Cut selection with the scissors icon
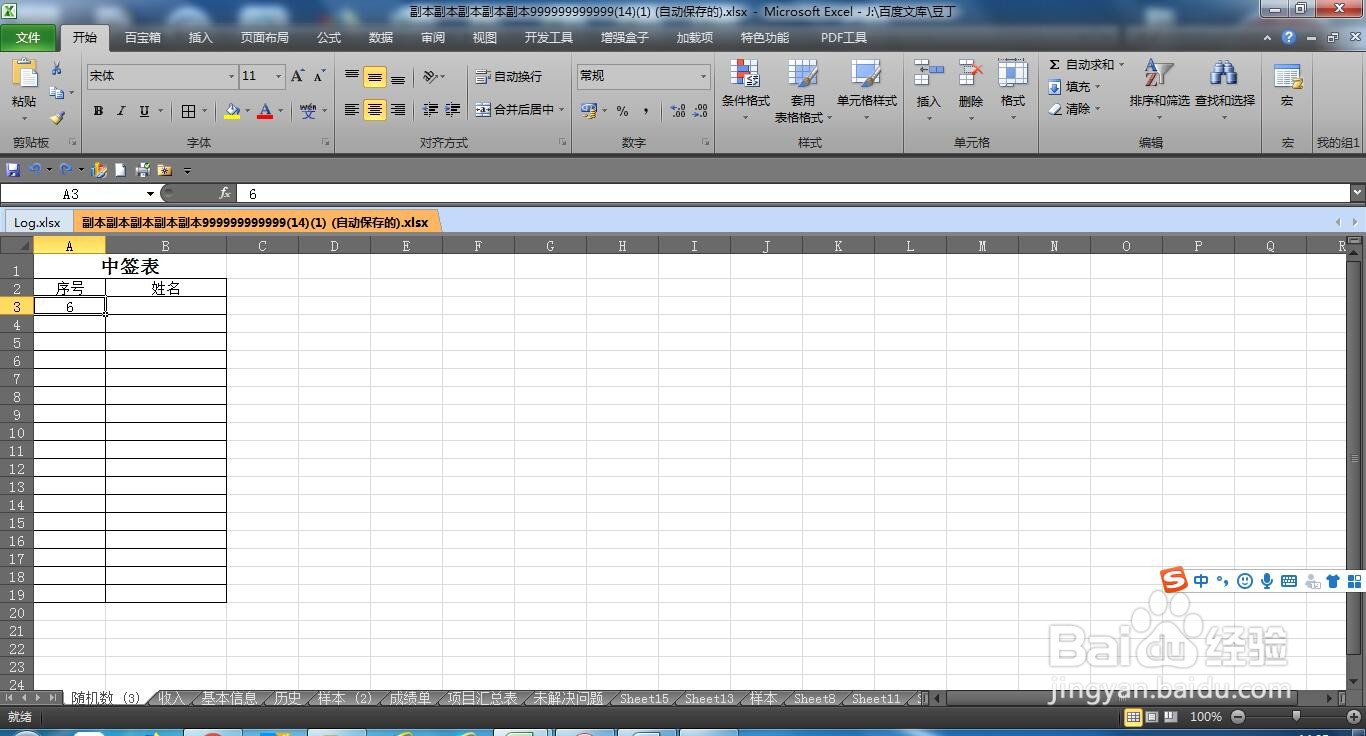This screenshot has width=1366, height=736. click(57, 69)
